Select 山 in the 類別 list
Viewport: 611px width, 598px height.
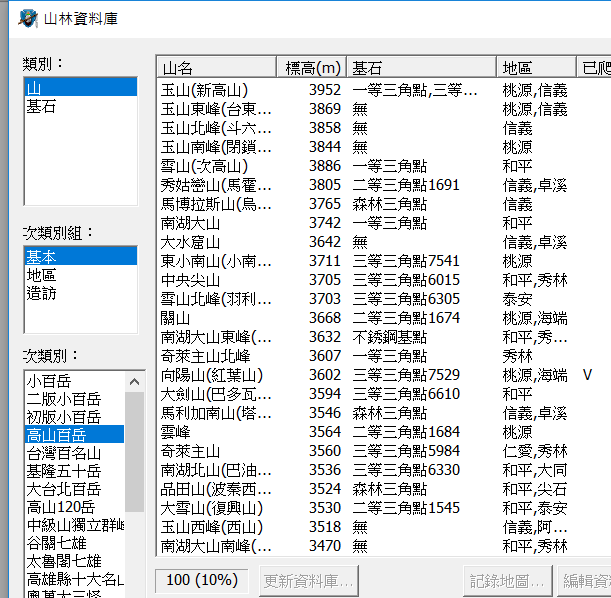33,88
